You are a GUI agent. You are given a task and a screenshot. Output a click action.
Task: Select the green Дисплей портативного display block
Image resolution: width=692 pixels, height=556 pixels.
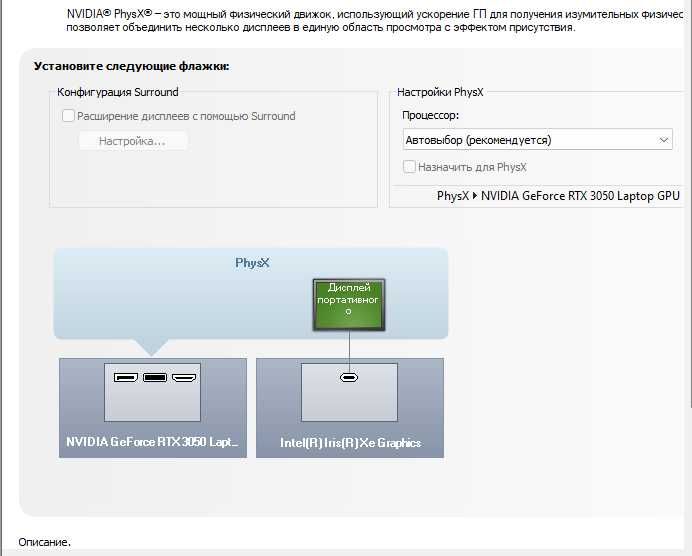point(349,305)
